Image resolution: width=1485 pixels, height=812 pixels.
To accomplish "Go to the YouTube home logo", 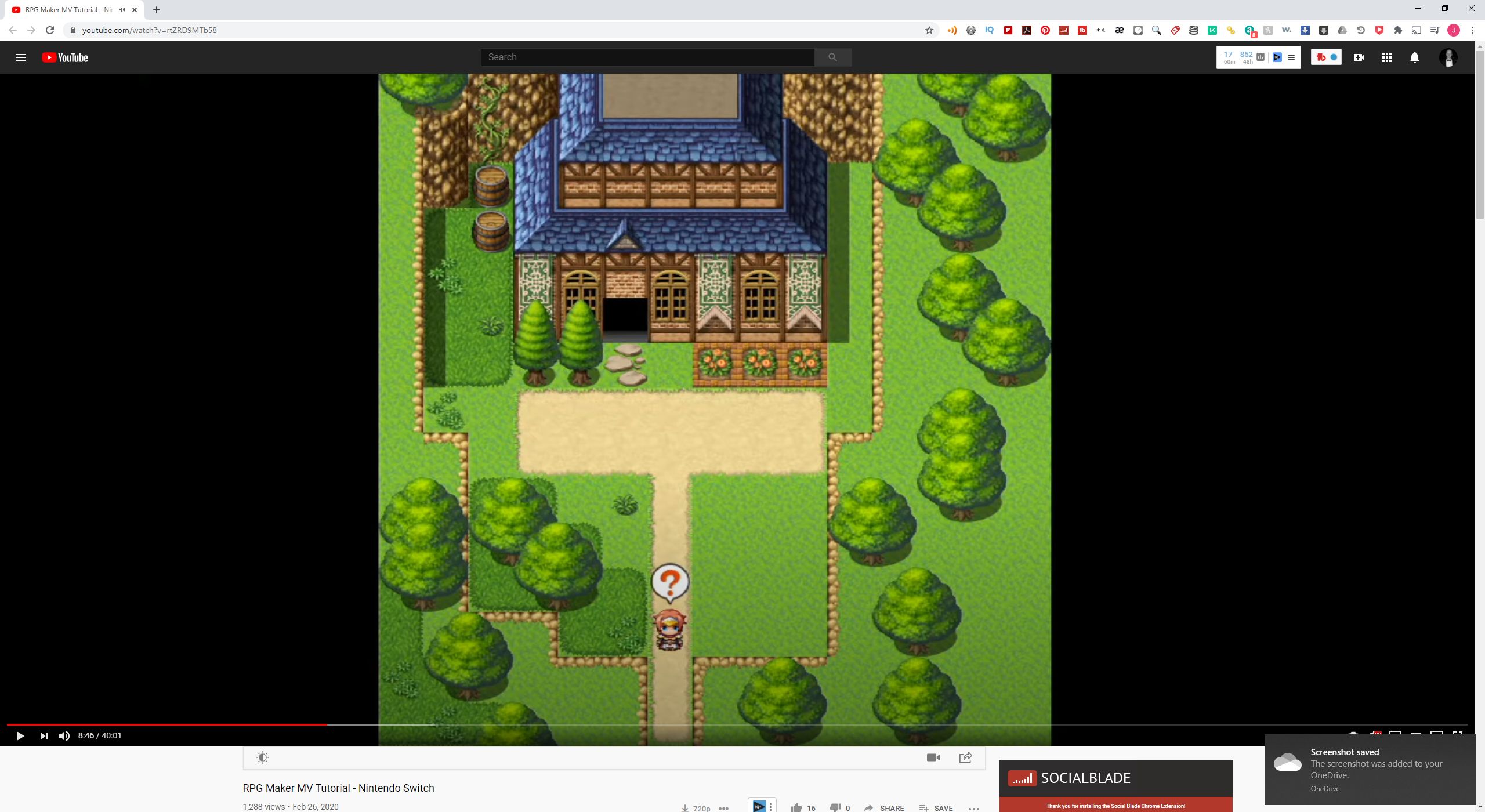I will coord(65,57).
